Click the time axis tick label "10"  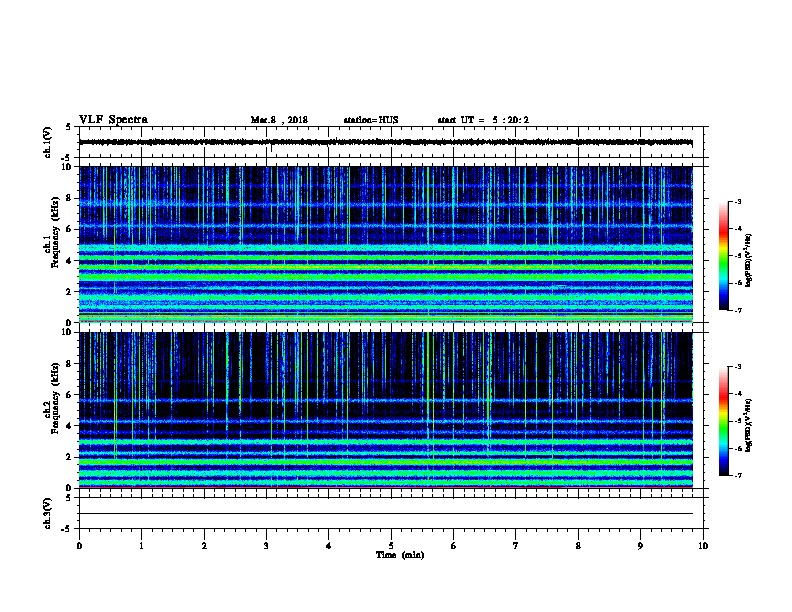(x=703, y=546)
